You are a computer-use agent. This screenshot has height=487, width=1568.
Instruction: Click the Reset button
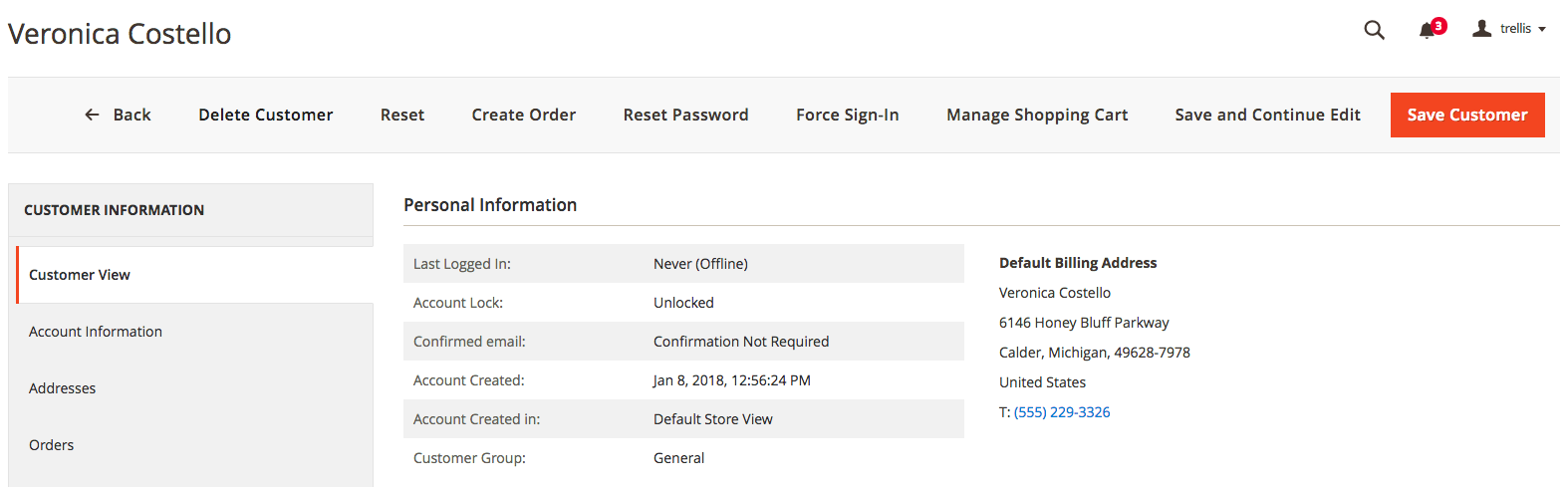point(402,115)
